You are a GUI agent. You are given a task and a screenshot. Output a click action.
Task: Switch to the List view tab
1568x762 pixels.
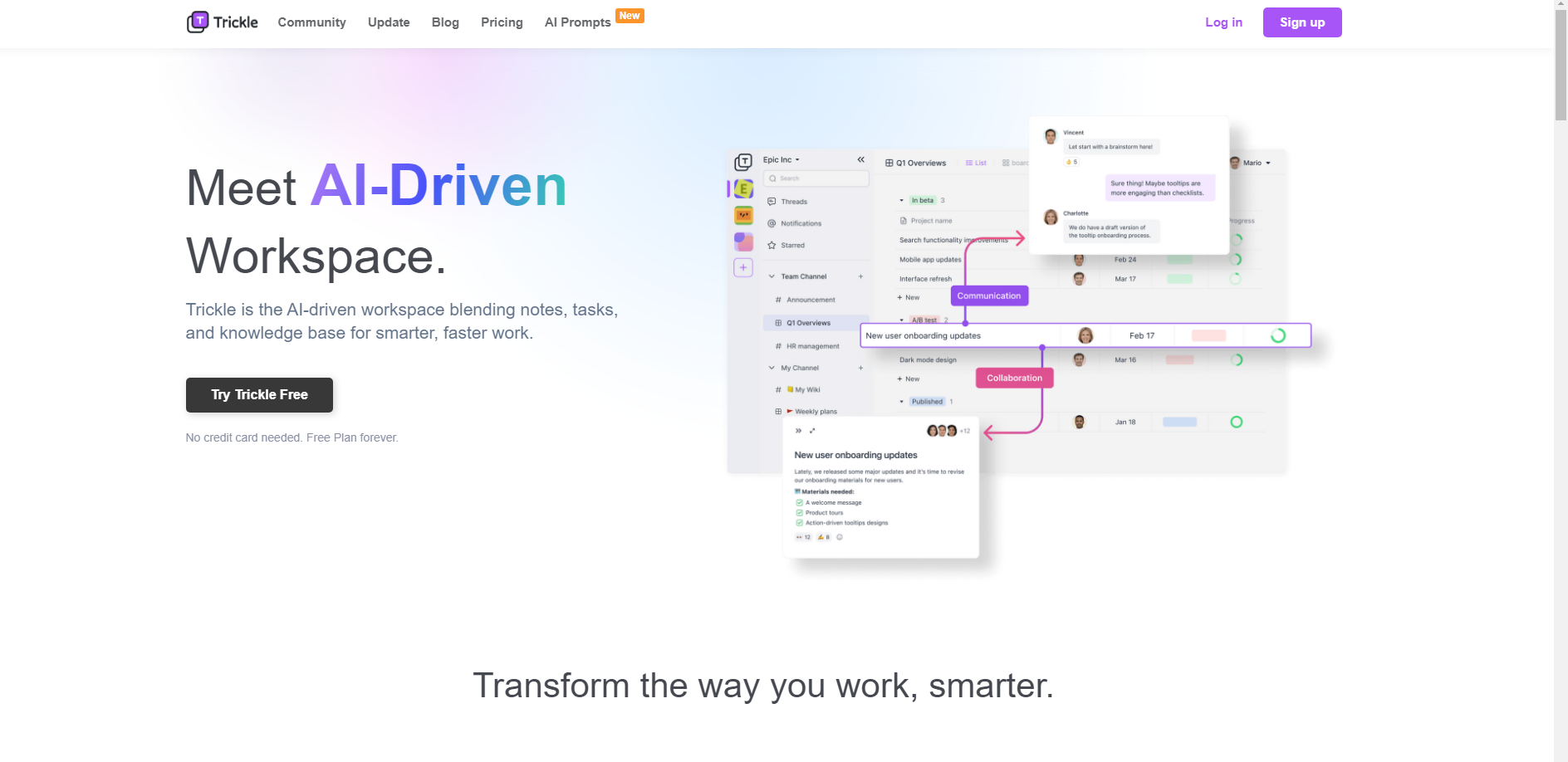(976, 163)
